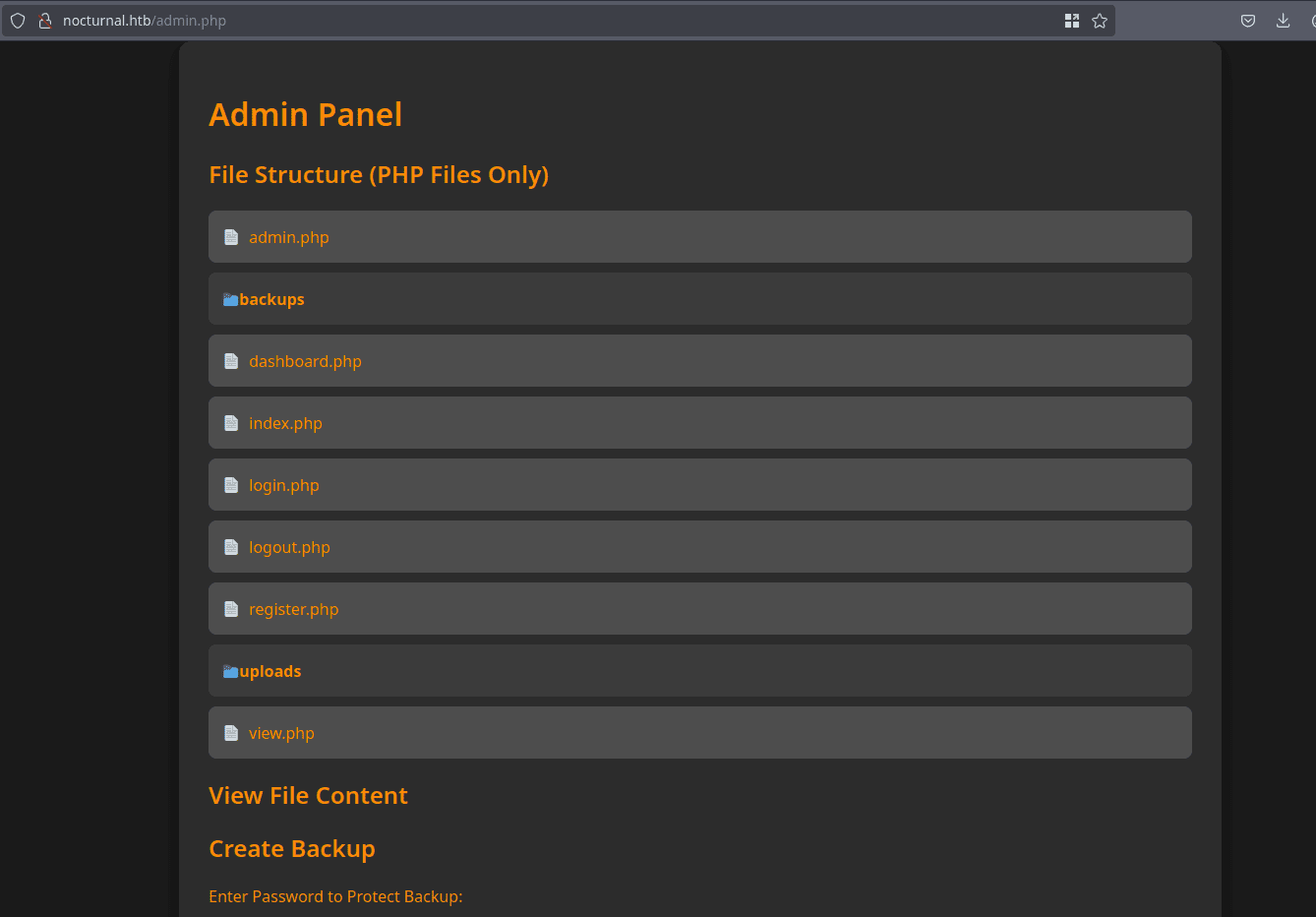
Task: Open site security info via lock icon
Action: (44, 21)
